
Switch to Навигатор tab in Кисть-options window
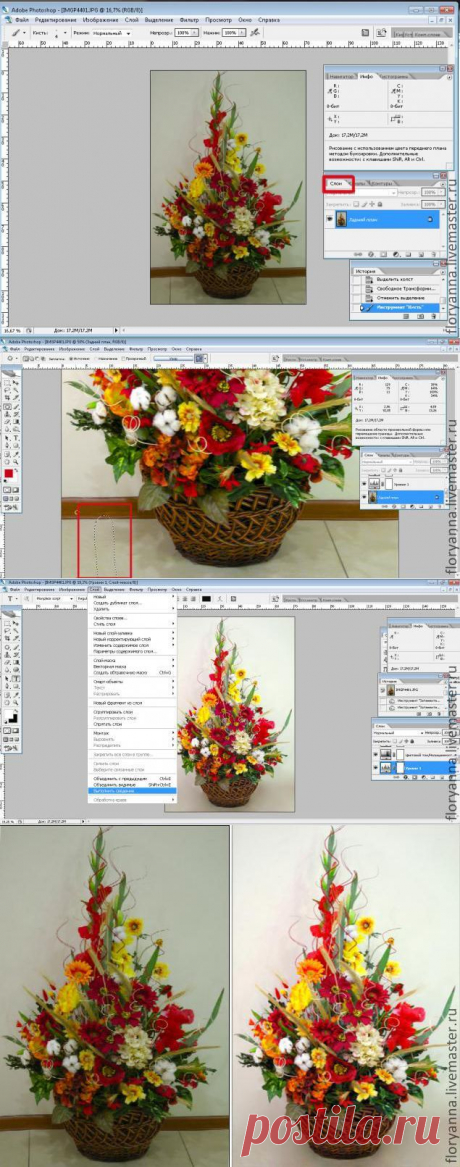point(342,77)
